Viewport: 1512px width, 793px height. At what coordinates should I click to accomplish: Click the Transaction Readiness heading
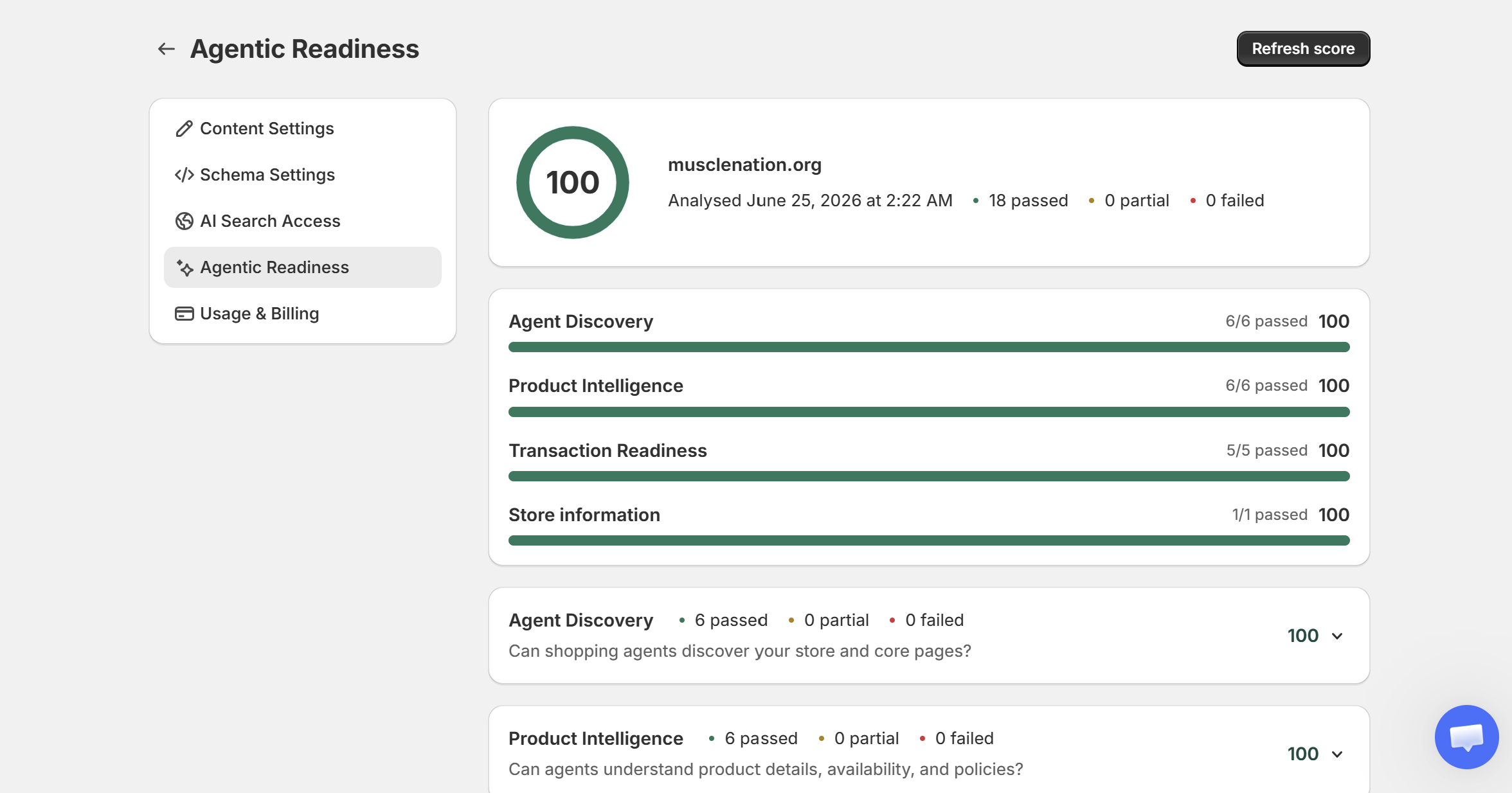[607, 450]
